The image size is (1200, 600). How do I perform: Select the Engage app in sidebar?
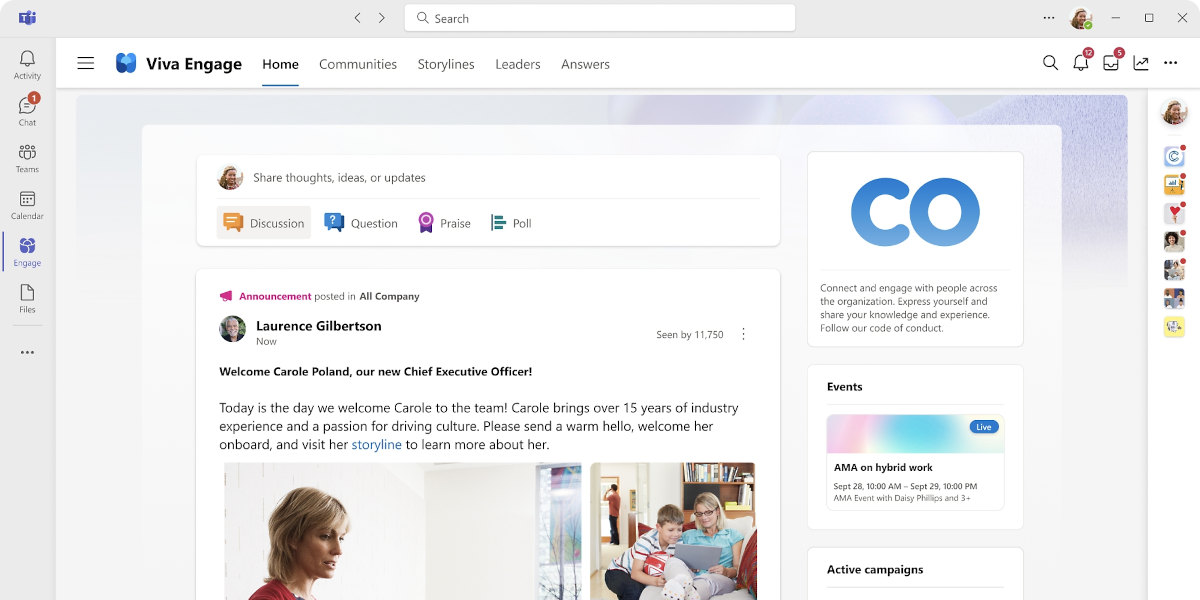point(27,252)
